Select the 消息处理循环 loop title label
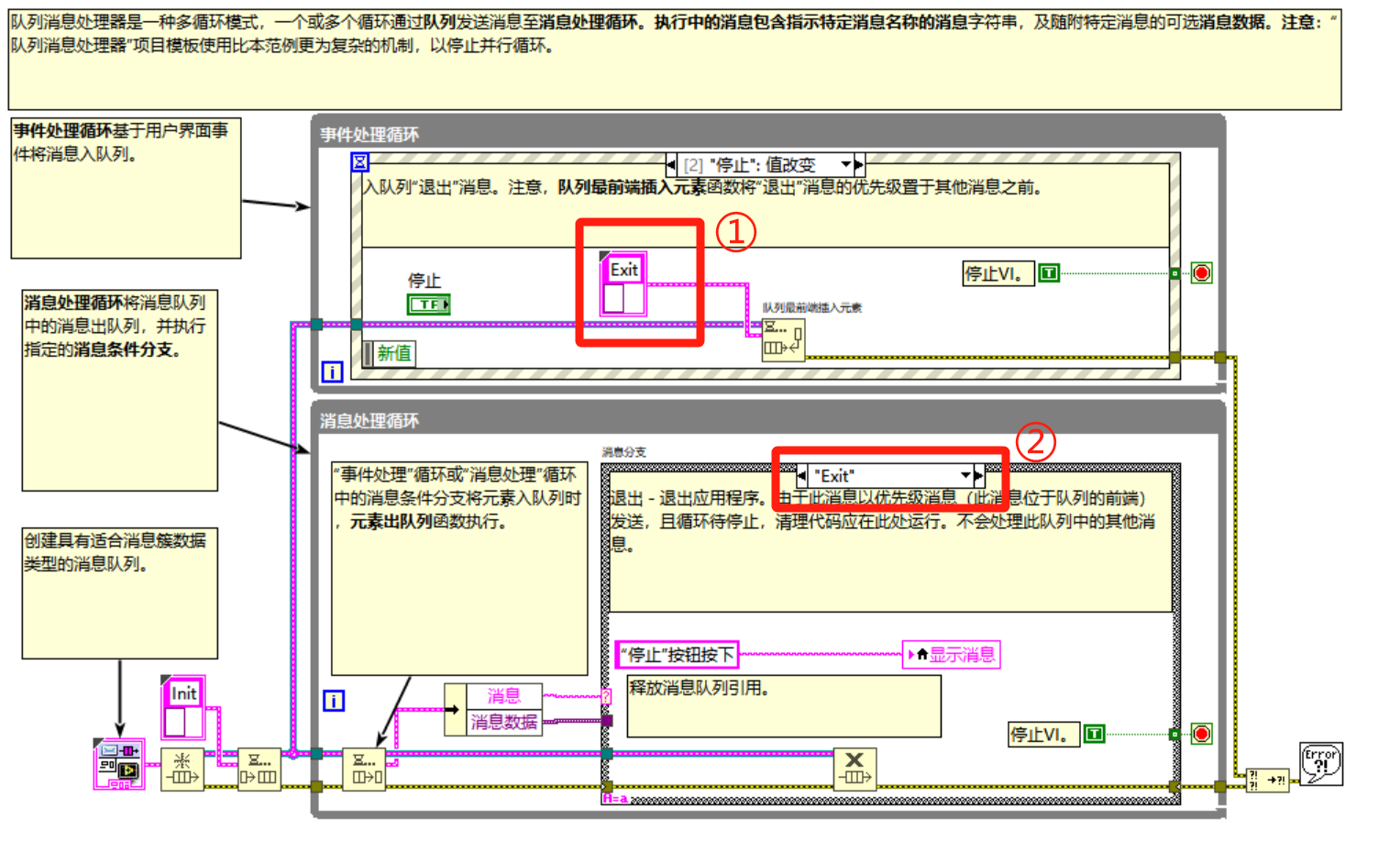This screenshot has height=842, width=1400. click(x=369, y=421)
